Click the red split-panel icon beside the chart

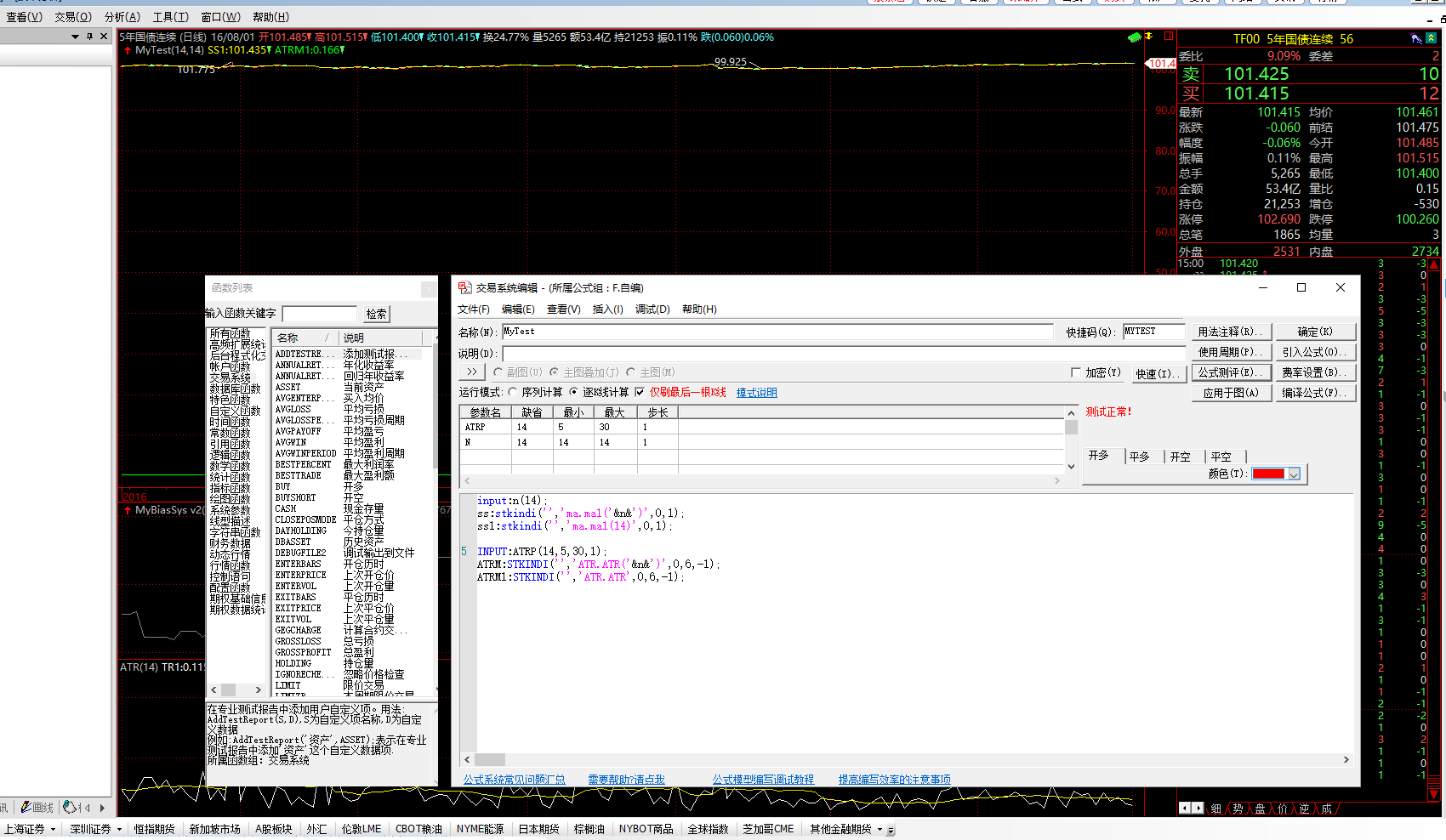click(x=1169, y=37)
